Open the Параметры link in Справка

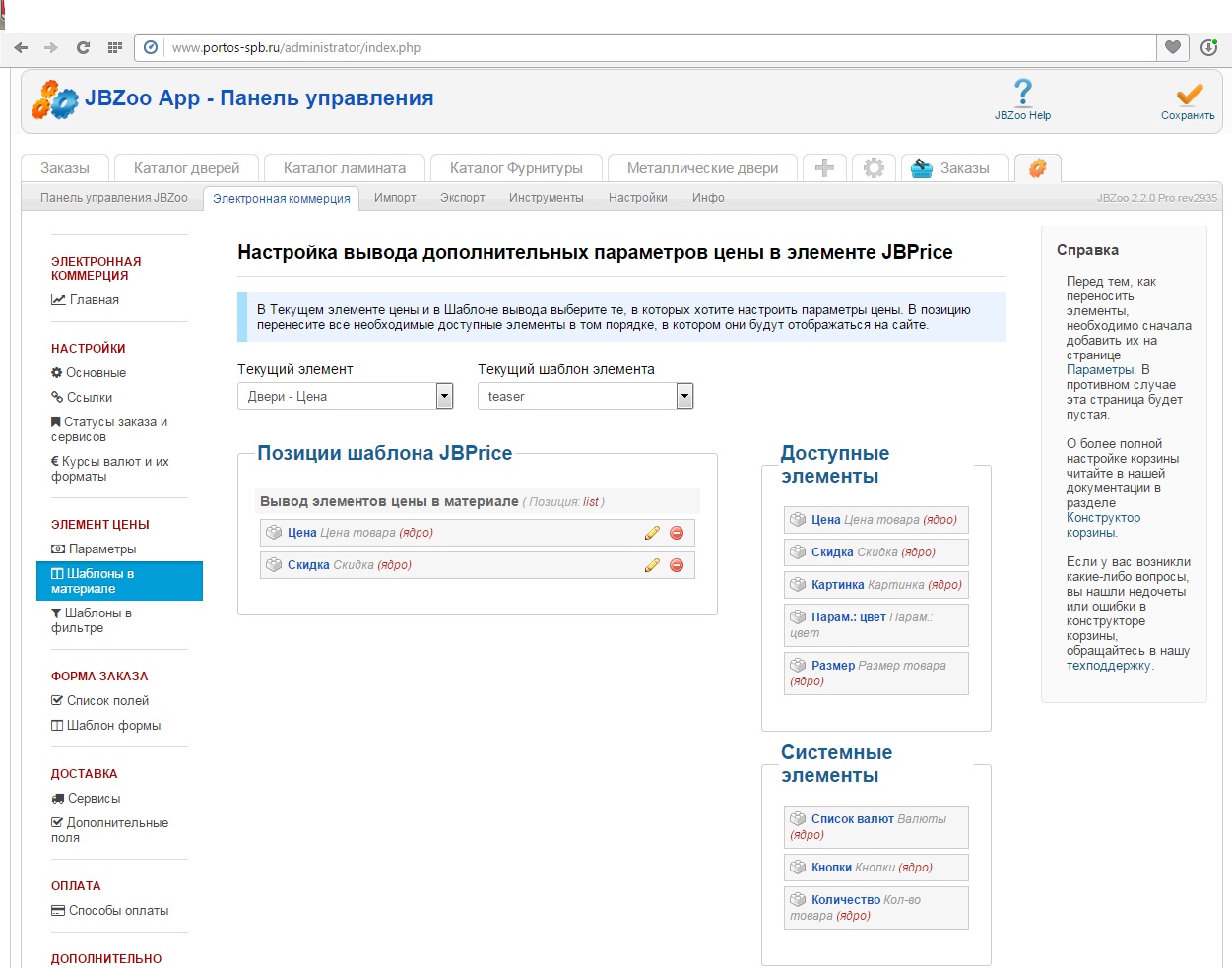tap(1100, 370)
